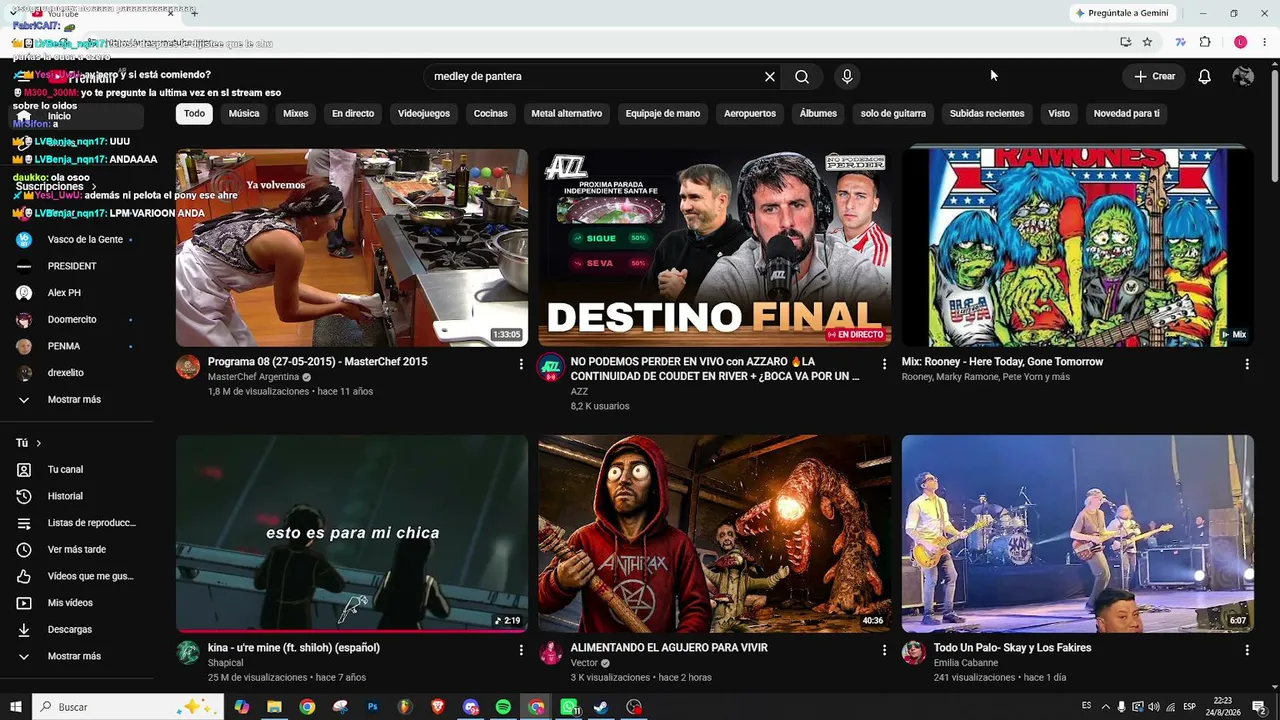Image resolution: width=1280 pixels, height=720 pixels.
Task: Open Spotify from the taskbar
Action: point(503,707)
